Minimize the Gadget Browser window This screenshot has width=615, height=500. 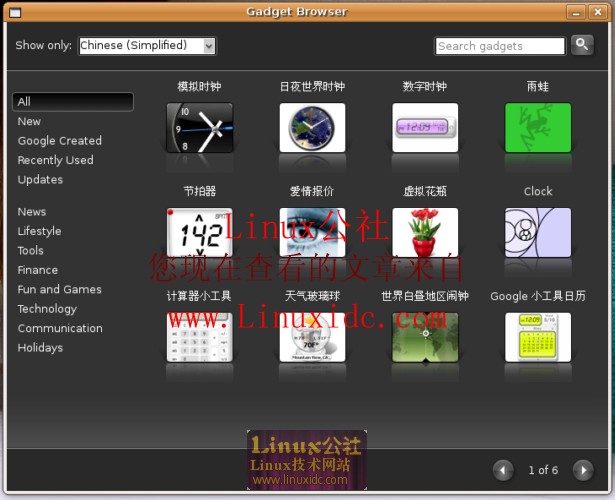pyautogui.click(x=576, y=13)
